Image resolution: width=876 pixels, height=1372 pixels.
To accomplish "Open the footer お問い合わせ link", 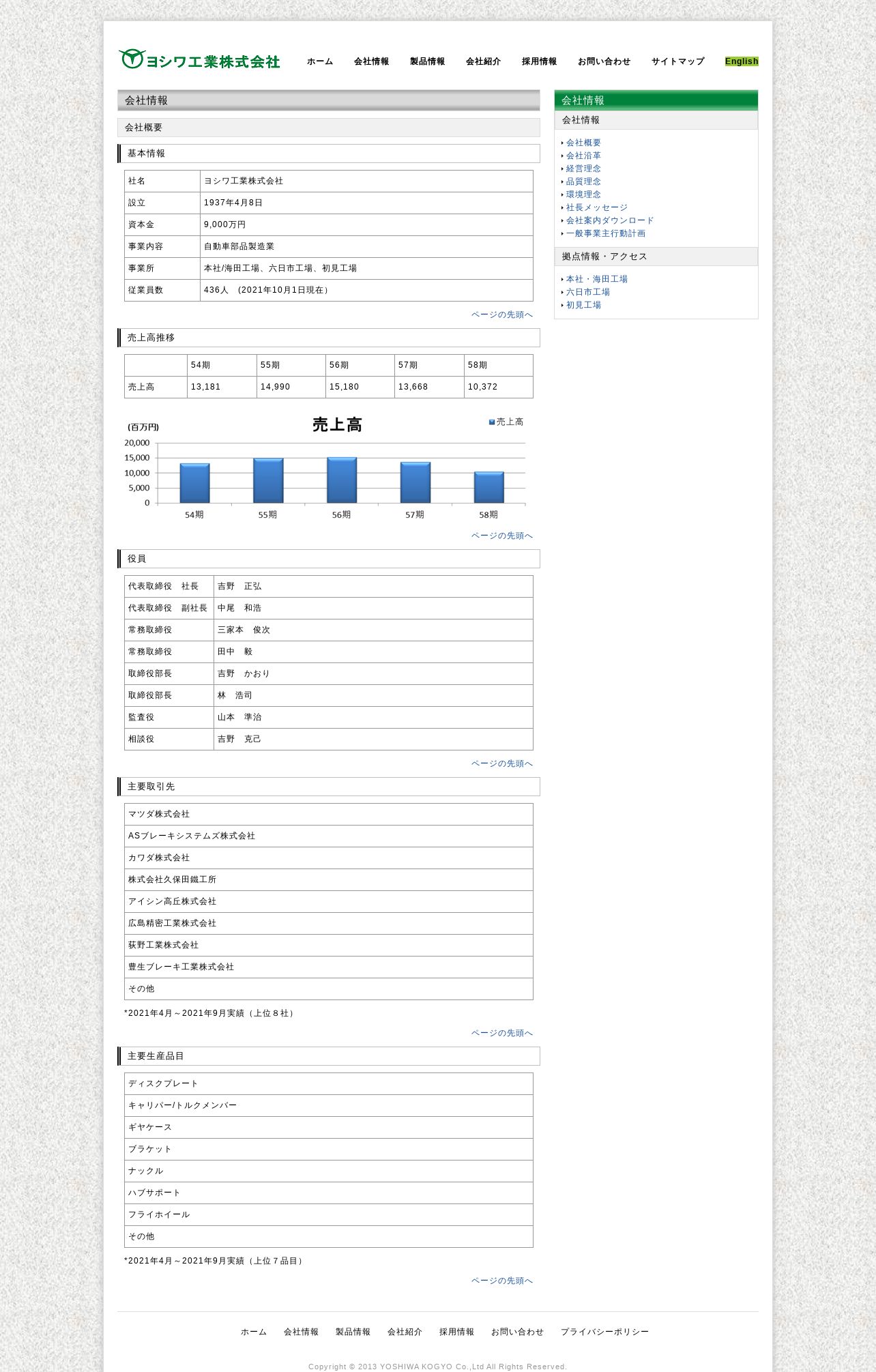I will 518,1332.
